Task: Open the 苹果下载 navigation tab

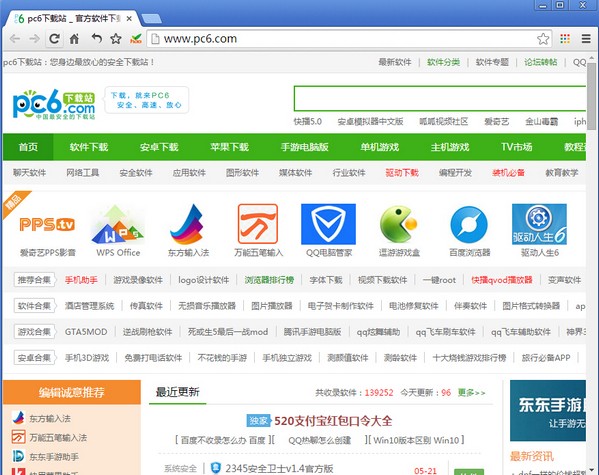Action: click(229, 147)
